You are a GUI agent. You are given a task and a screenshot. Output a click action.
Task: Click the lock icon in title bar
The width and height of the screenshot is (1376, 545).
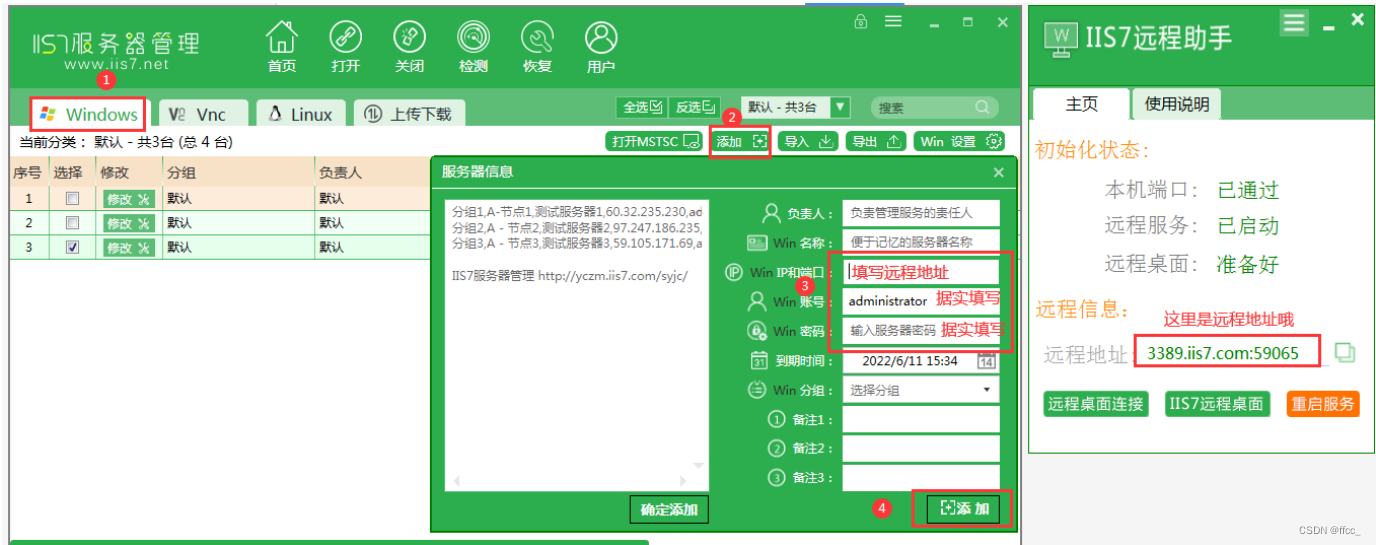[861, 21]
